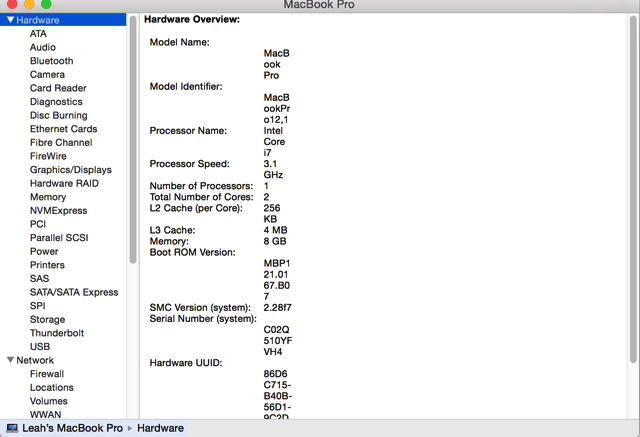The width and height of the screenshot is (640, 437).
Task: Open SATA/SATA Express section
Action: pos(74,292)
